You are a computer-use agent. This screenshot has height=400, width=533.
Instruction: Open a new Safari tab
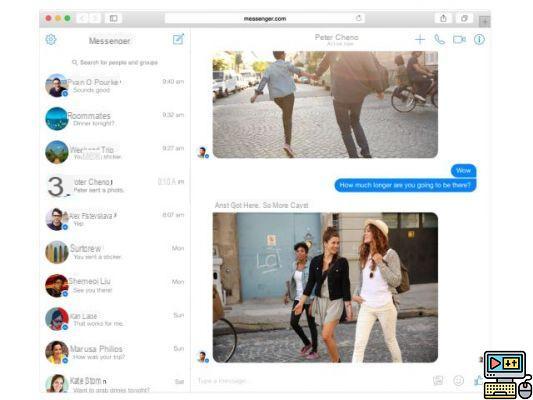pos(485,21)
